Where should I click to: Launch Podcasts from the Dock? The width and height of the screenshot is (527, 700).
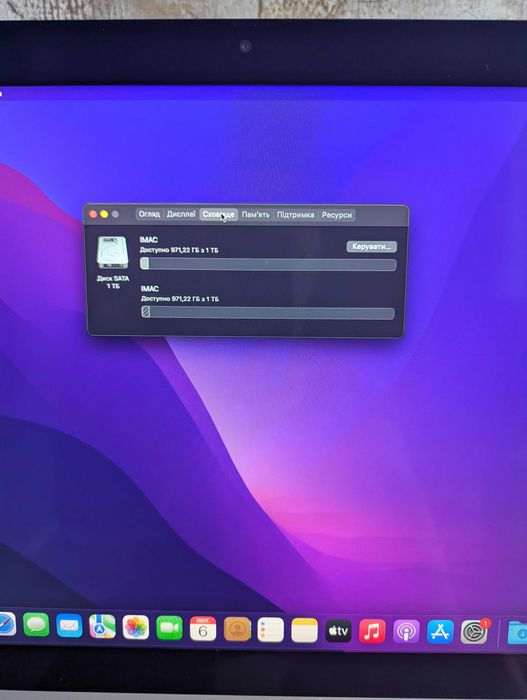pos(406,632)
